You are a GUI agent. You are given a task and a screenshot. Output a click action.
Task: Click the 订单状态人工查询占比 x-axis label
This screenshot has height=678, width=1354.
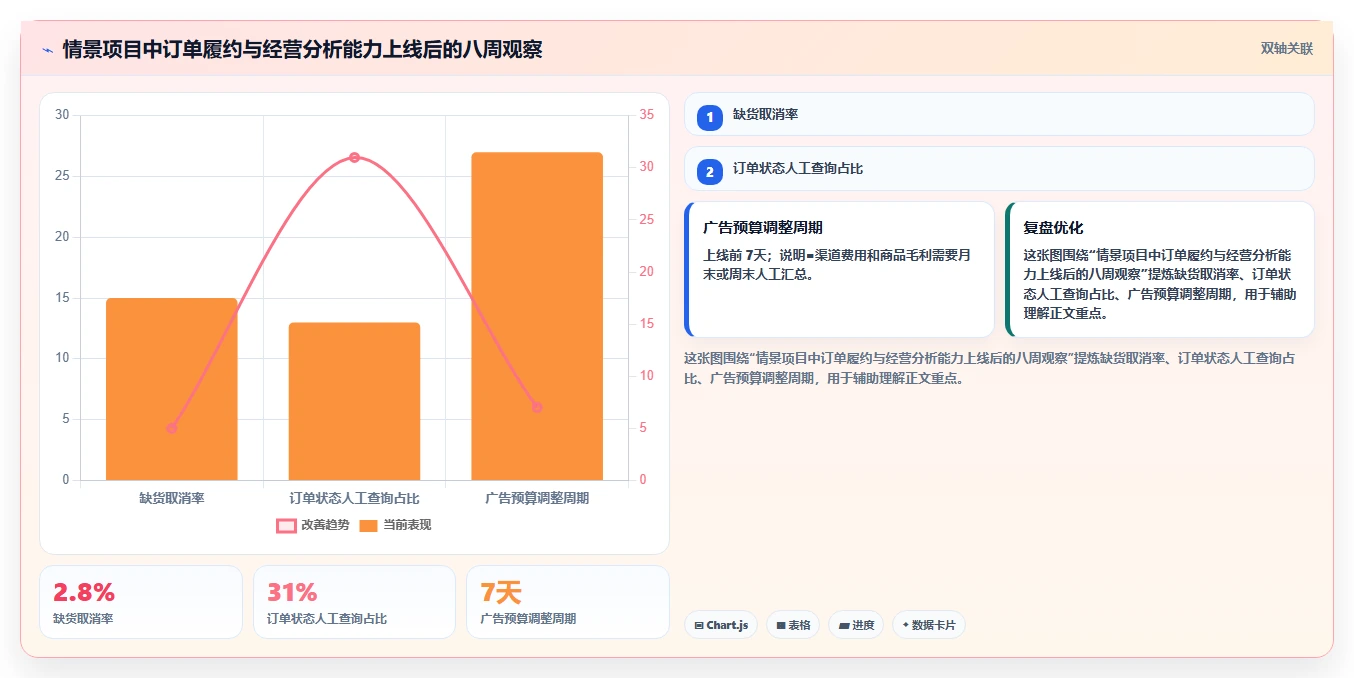pyautogui.click(x=354, y=497)
